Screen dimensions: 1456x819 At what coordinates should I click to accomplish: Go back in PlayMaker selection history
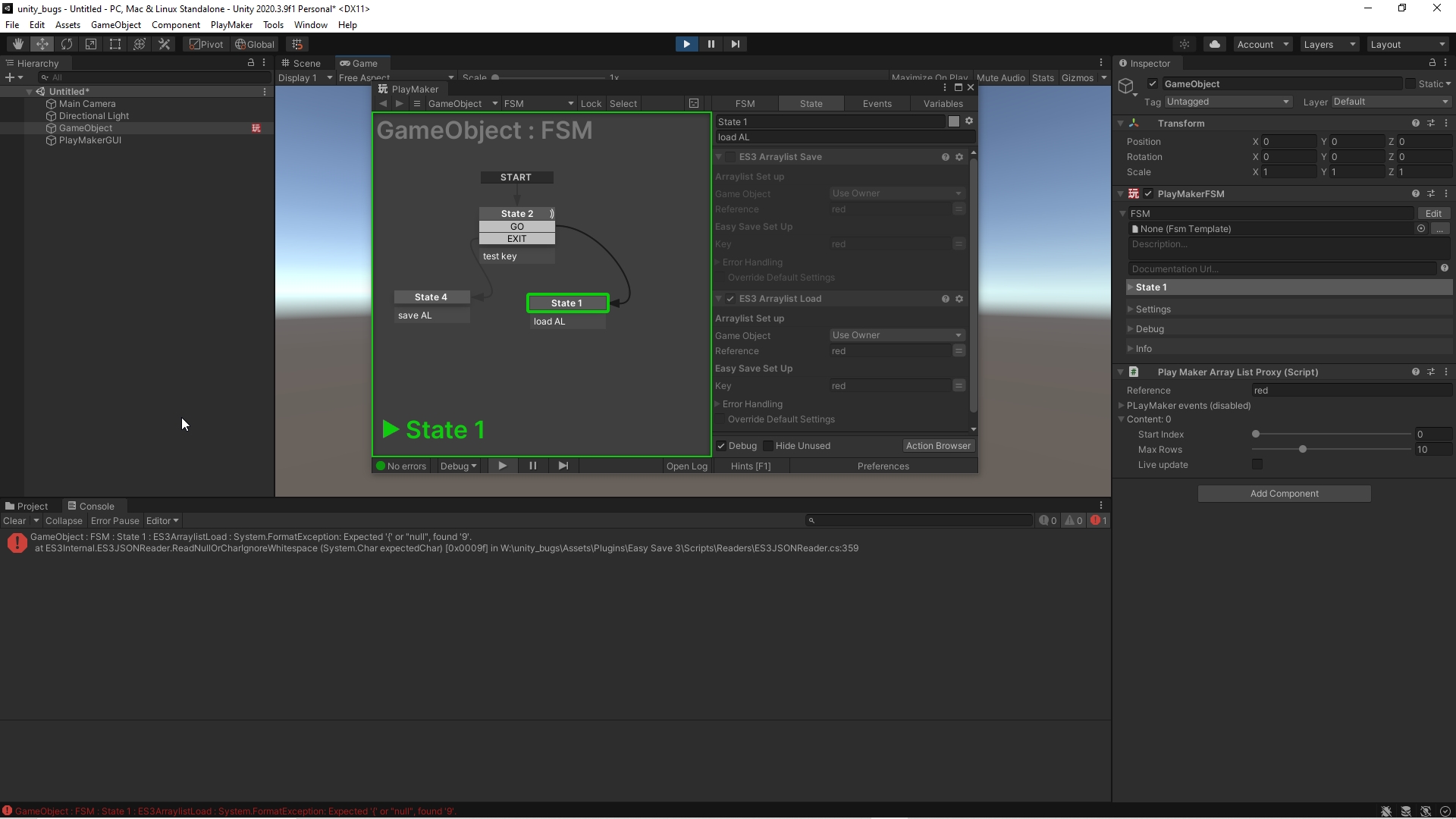click(383, 104)
